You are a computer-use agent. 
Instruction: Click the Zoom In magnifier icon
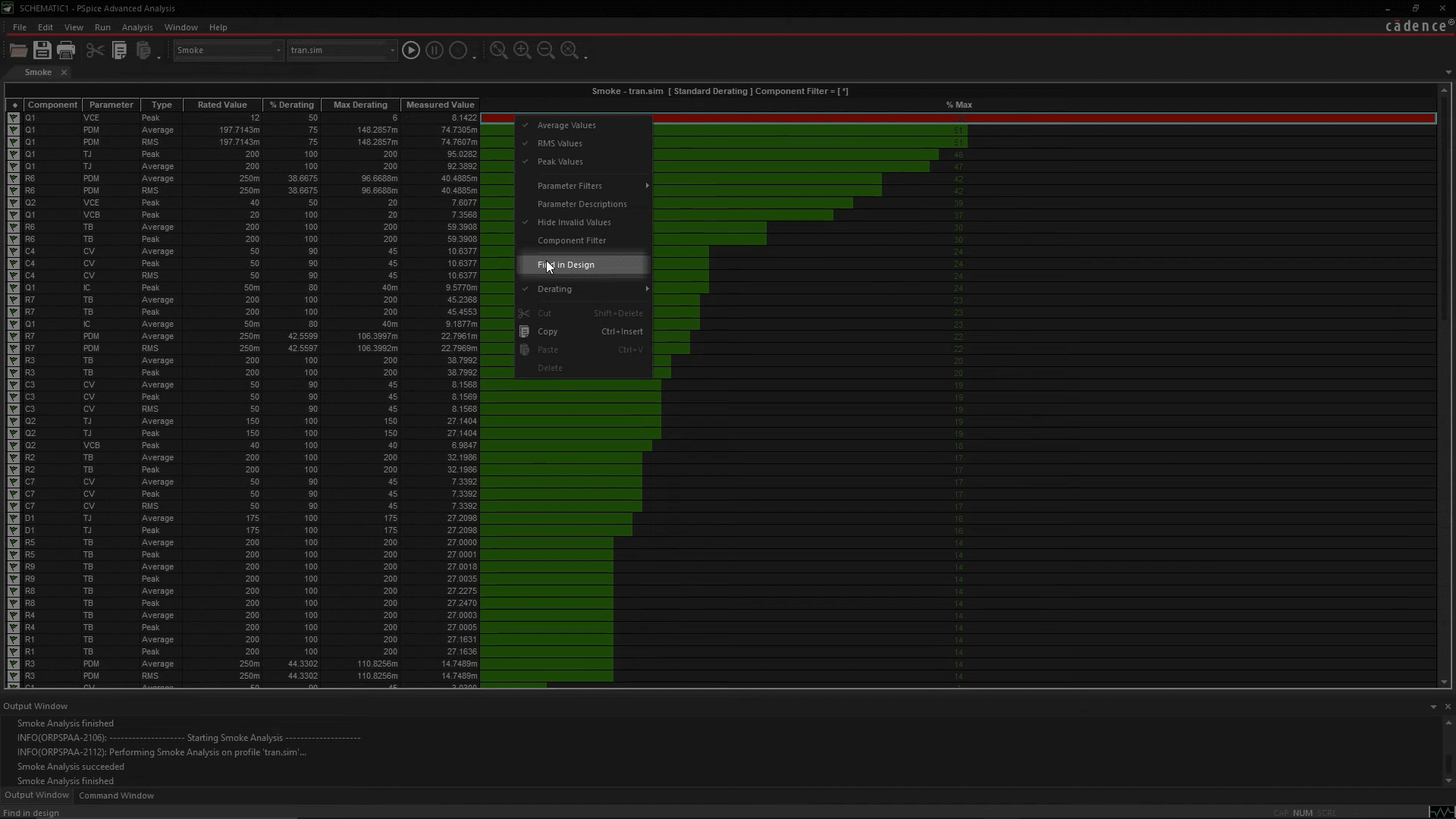point(522,50)
